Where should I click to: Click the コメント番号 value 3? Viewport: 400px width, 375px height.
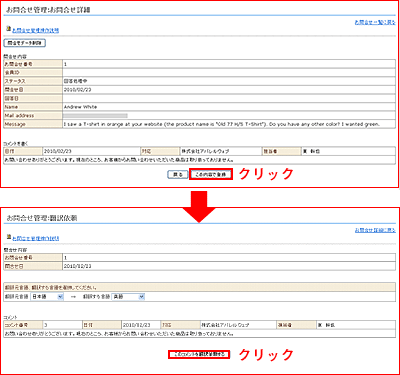tap(46, 325)
